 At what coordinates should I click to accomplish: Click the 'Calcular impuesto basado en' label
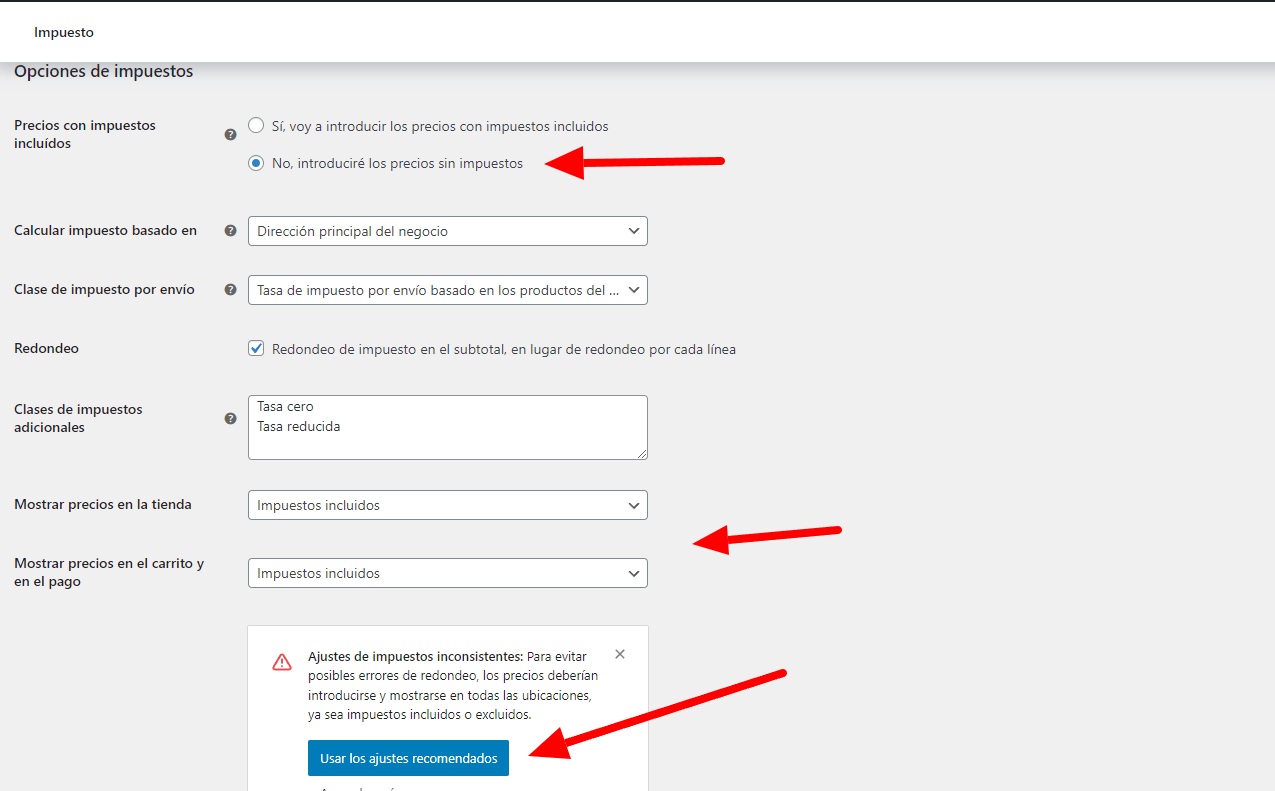(105, 231)
